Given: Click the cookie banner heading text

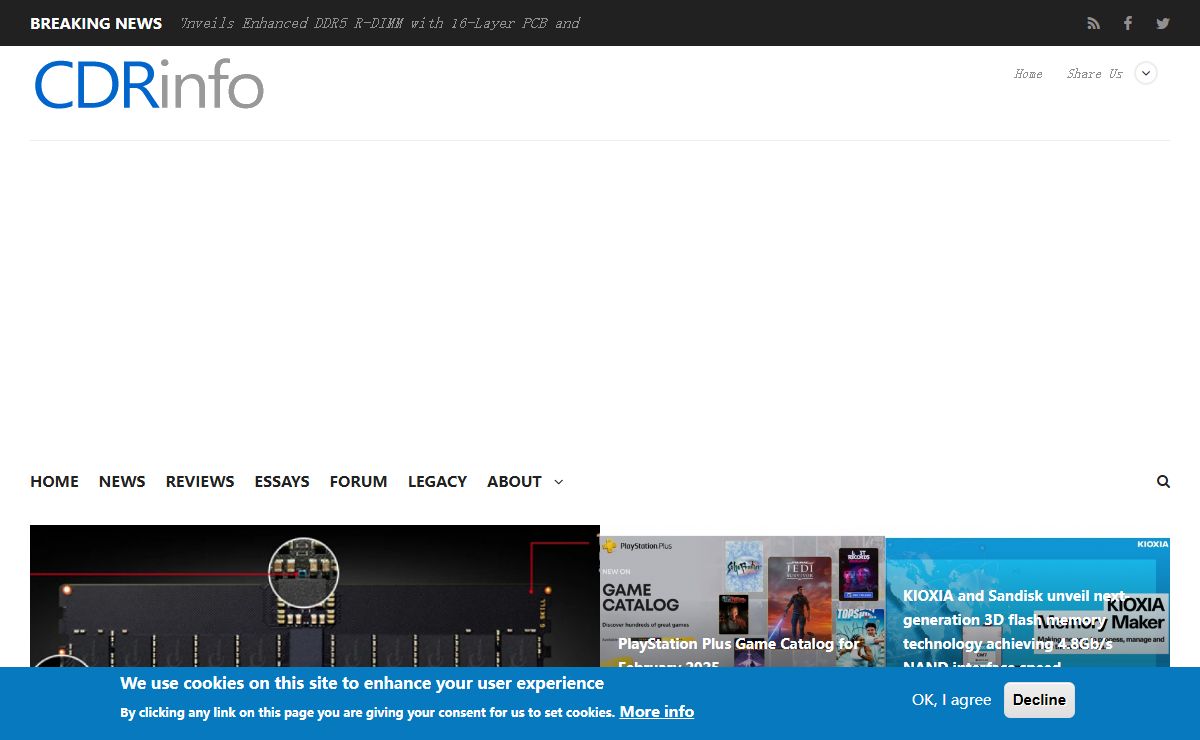Looking at the screenshot, I should [362, 684].
